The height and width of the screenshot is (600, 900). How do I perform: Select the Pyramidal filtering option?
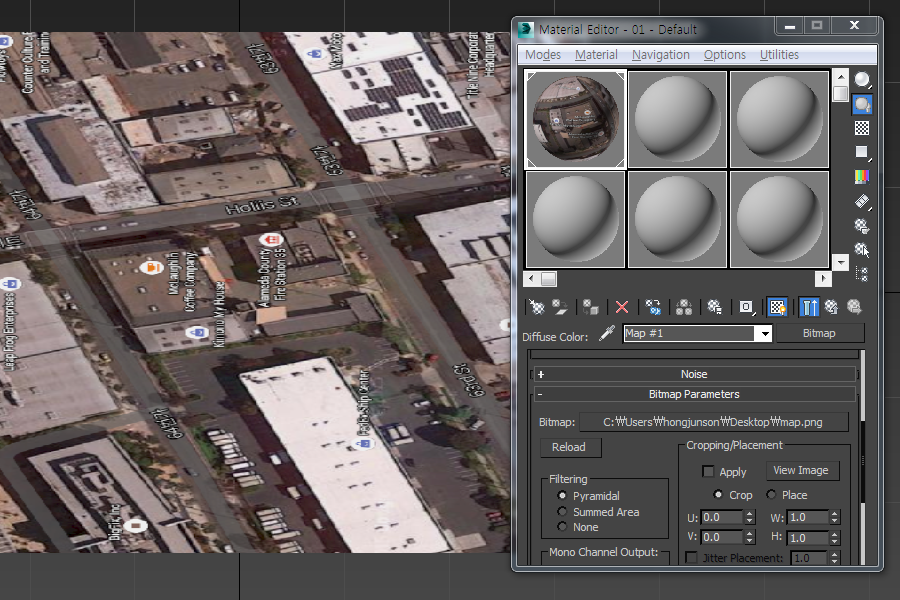click(562, 496)
